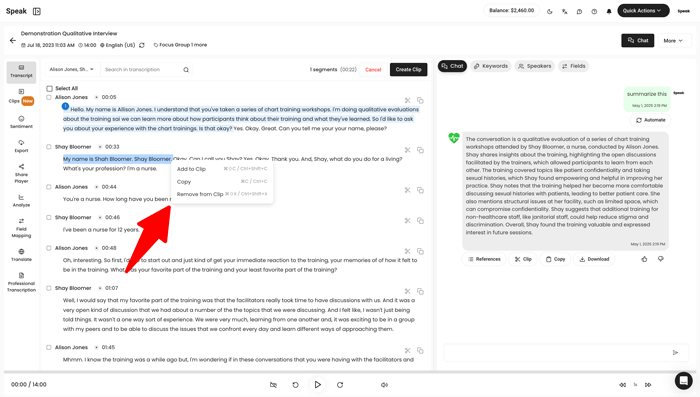Open References for the chat answer
700x397 pixels.
484,259
